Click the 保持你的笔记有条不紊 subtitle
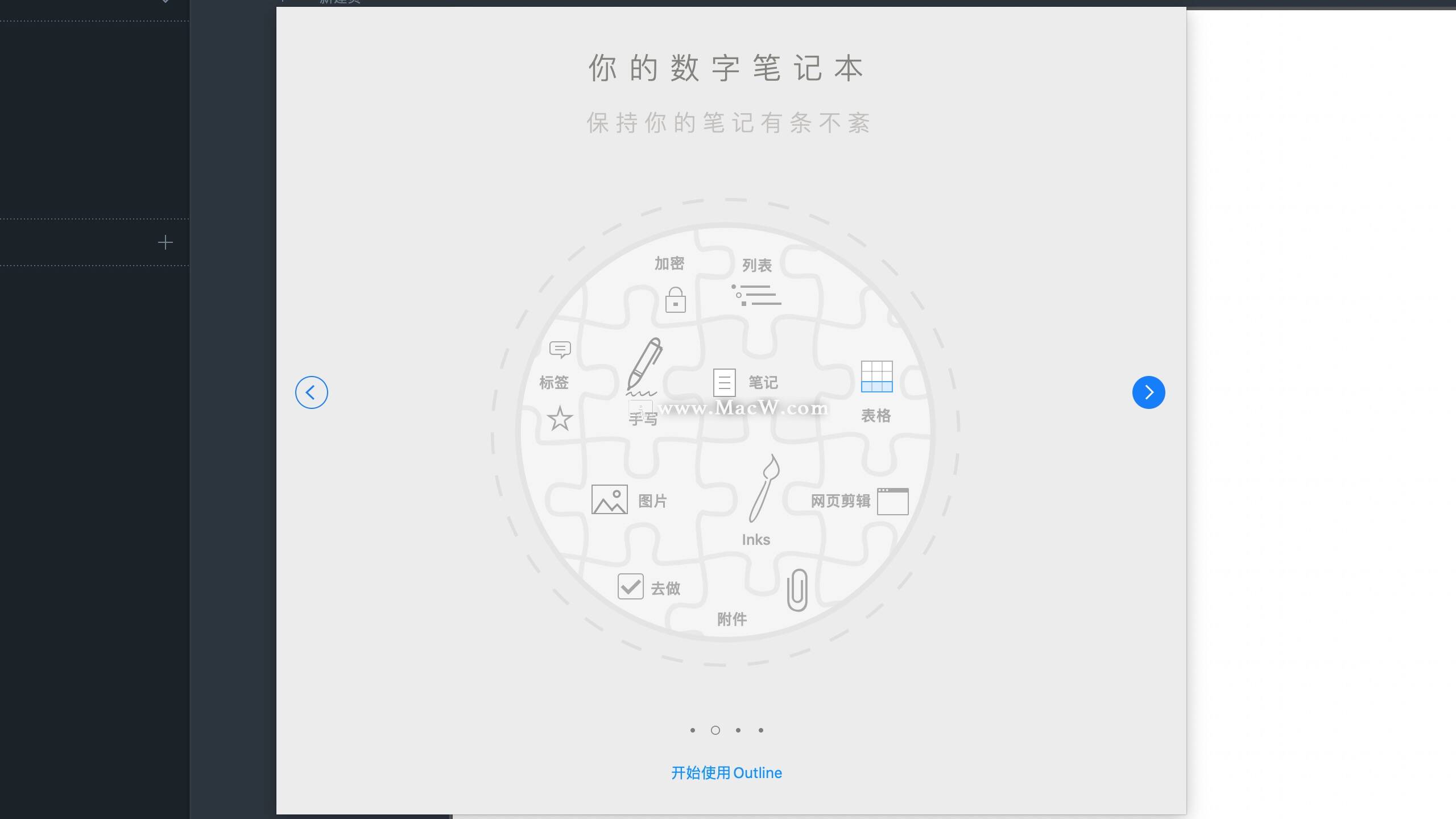This screenshot has height=819, width=1456. 728,123
